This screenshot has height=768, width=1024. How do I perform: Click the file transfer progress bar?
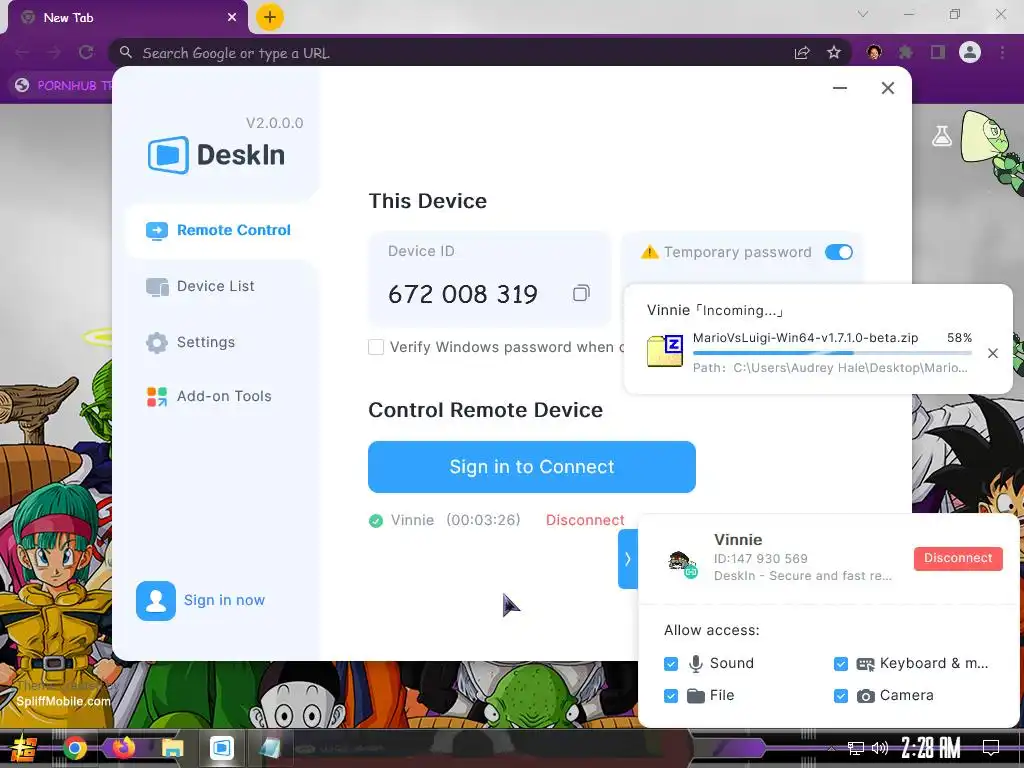click(832, 353)
